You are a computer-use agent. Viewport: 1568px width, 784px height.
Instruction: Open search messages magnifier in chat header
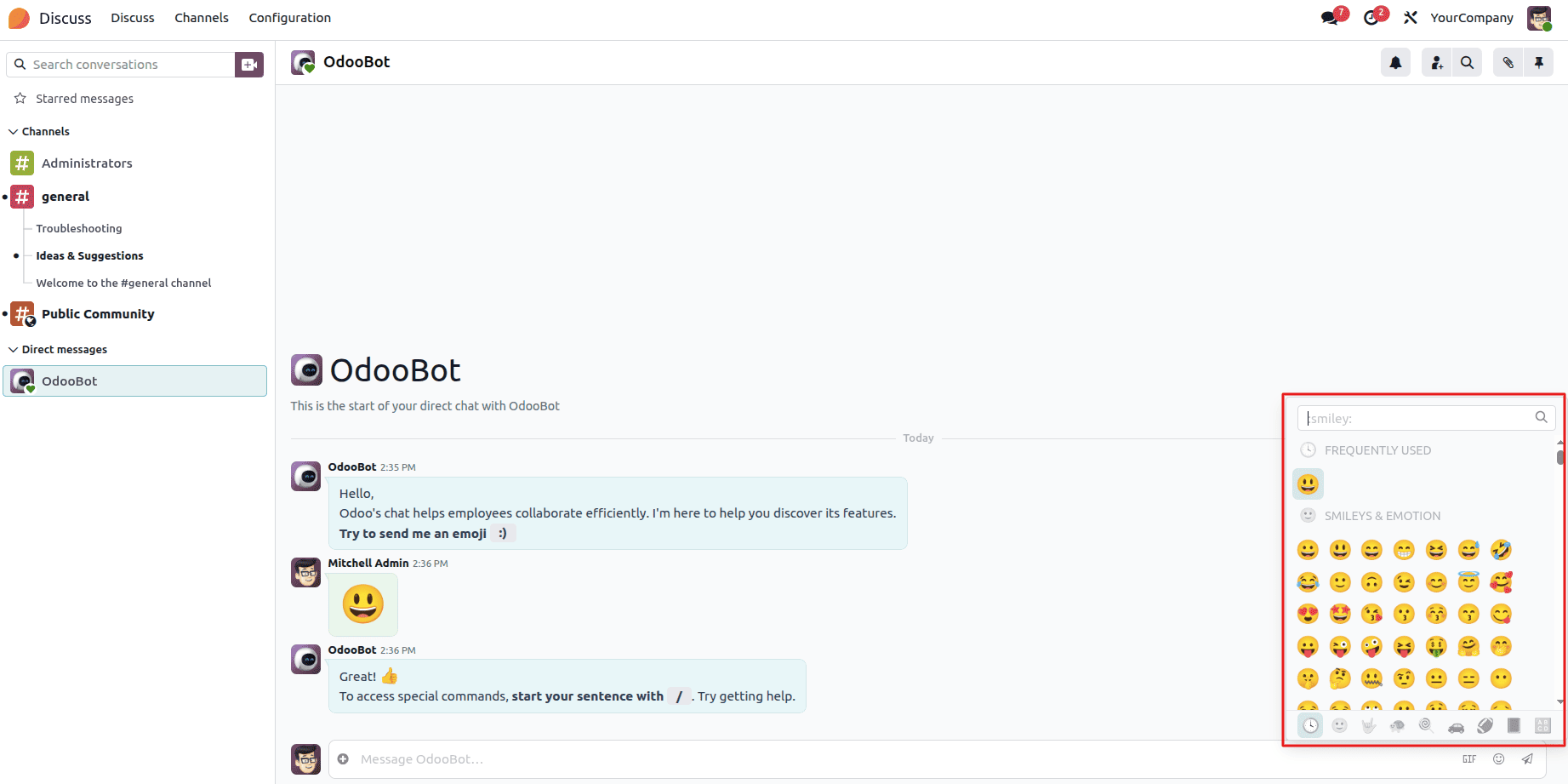(1468, 62)
